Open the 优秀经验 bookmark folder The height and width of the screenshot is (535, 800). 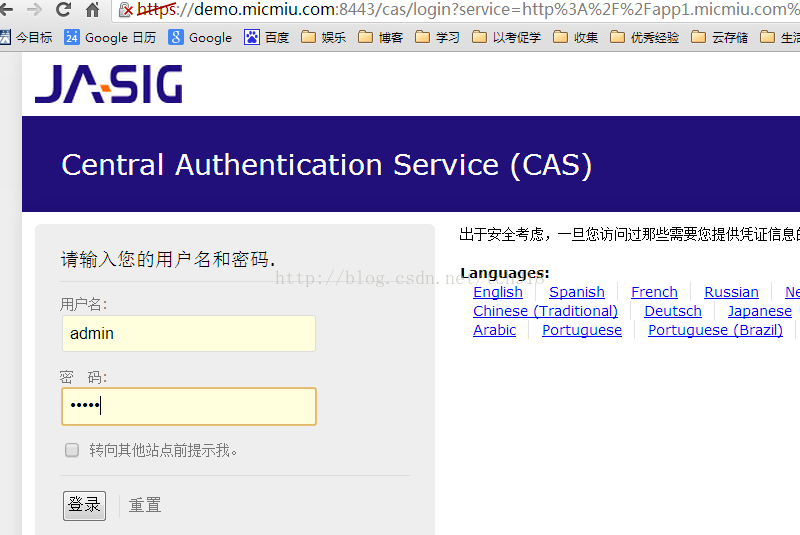645,37
